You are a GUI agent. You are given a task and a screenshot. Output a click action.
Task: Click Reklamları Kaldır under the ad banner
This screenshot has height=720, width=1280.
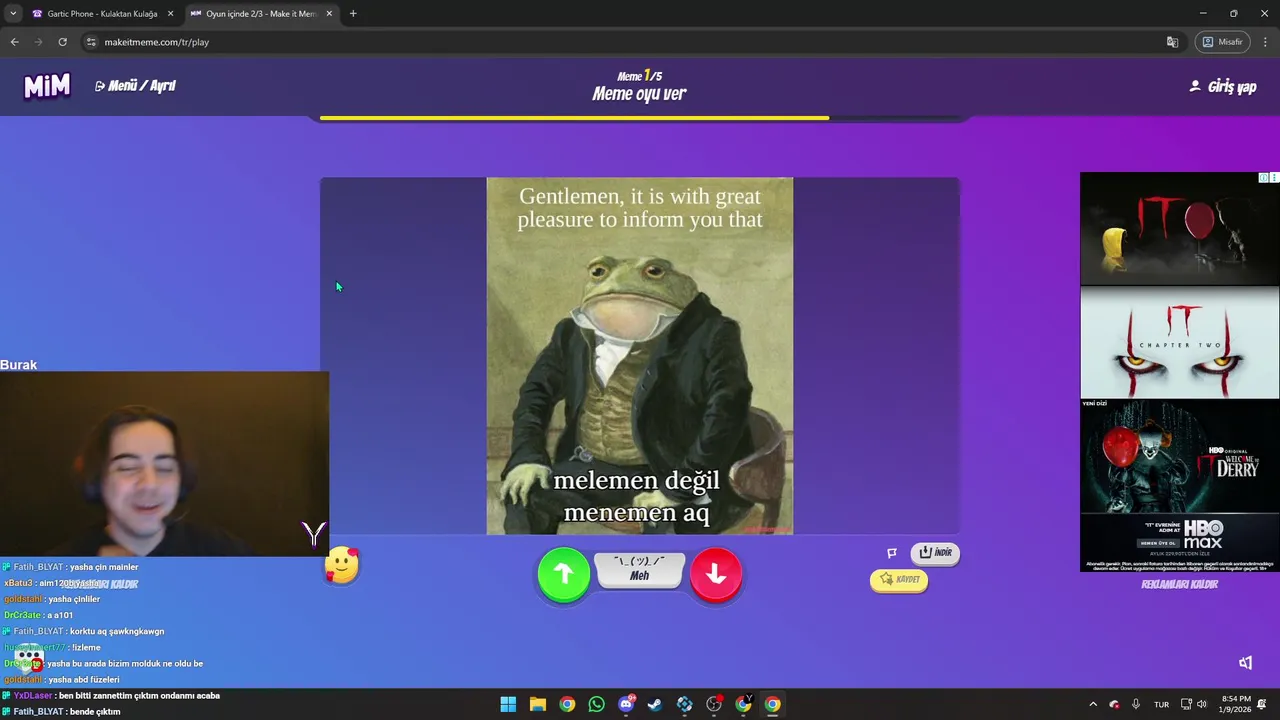(x=1179, y=585)
